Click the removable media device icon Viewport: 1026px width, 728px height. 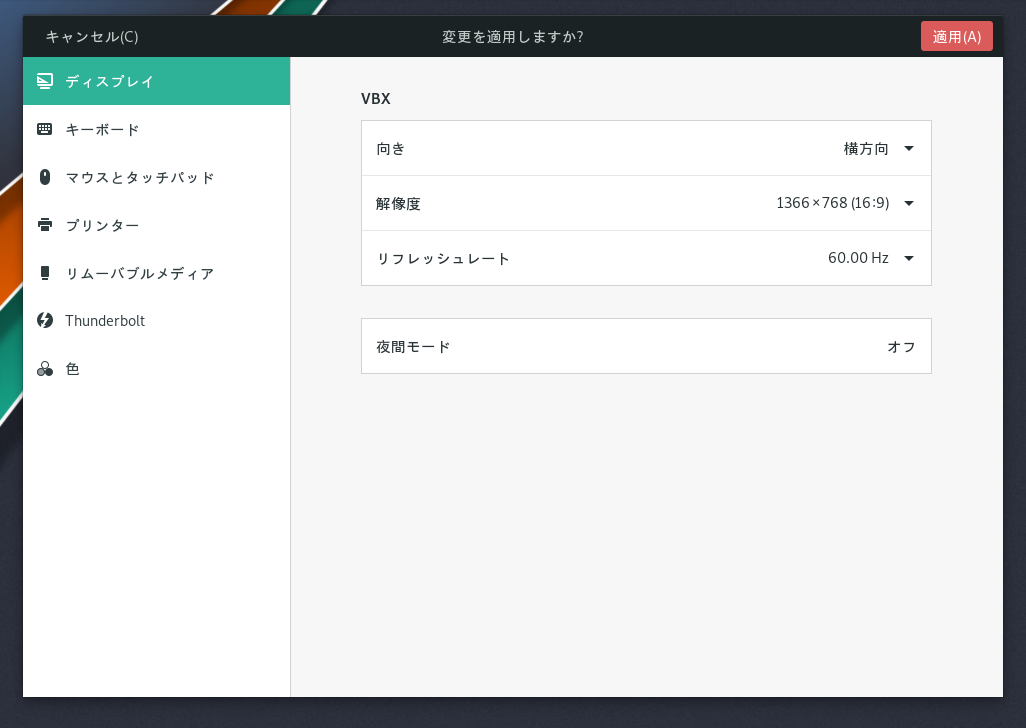coord(44,273)
